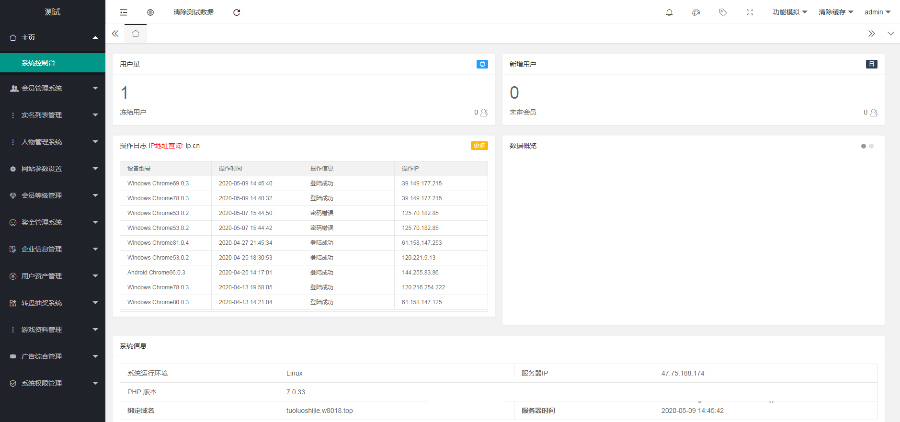Viewport: 900px width, 422px height.
Task: Select the highlighted green sidebar submenu item
Action: coord(52,62)
